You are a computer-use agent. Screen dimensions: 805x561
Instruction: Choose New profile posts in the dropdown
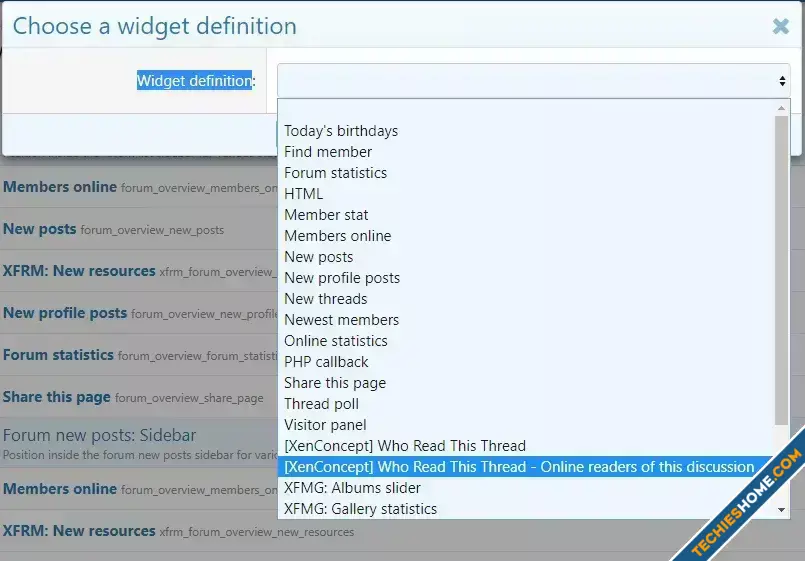tap(526, 278)
